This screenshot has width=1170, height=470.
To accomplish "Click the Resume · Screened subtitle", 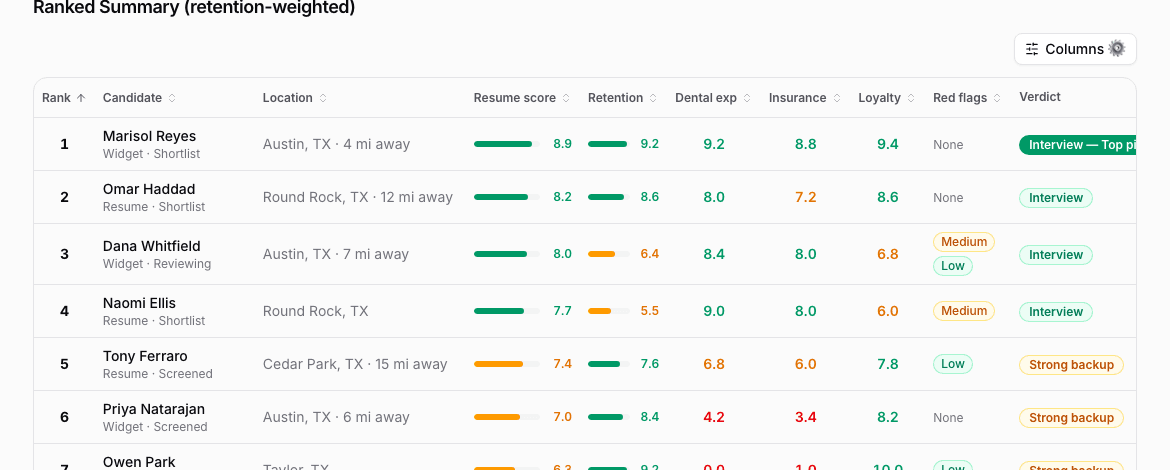I will point(157,374).
